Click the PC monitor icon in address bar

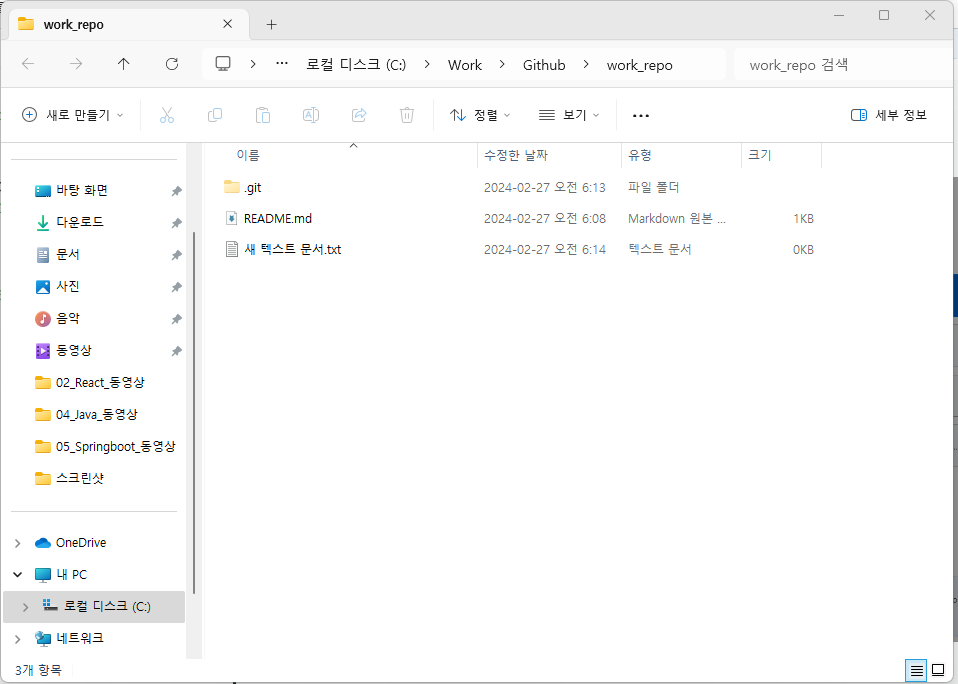click(x=223, y=64)
